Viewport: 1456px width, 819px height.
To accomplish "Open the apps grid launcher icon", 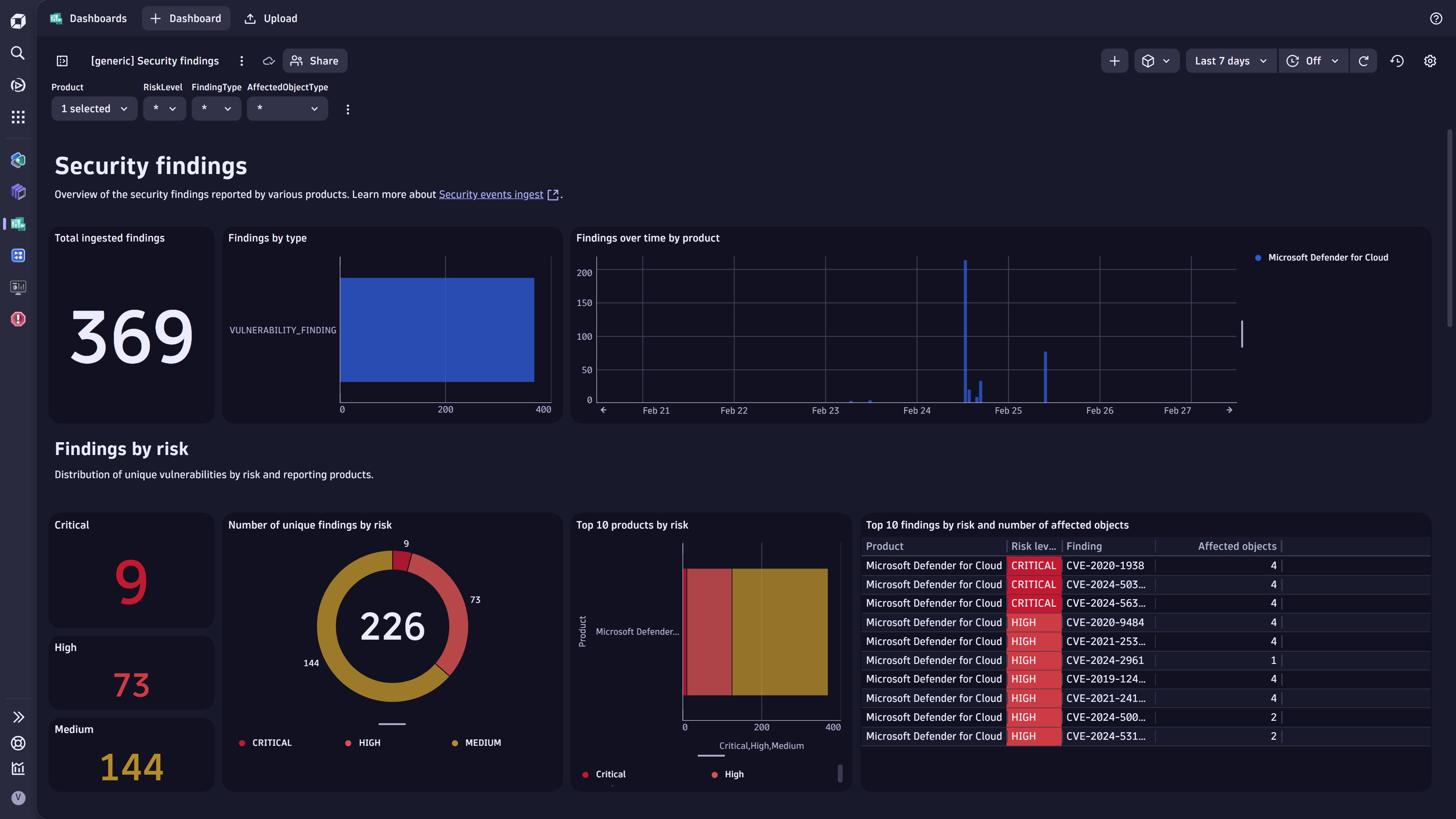I will (18, 117).
